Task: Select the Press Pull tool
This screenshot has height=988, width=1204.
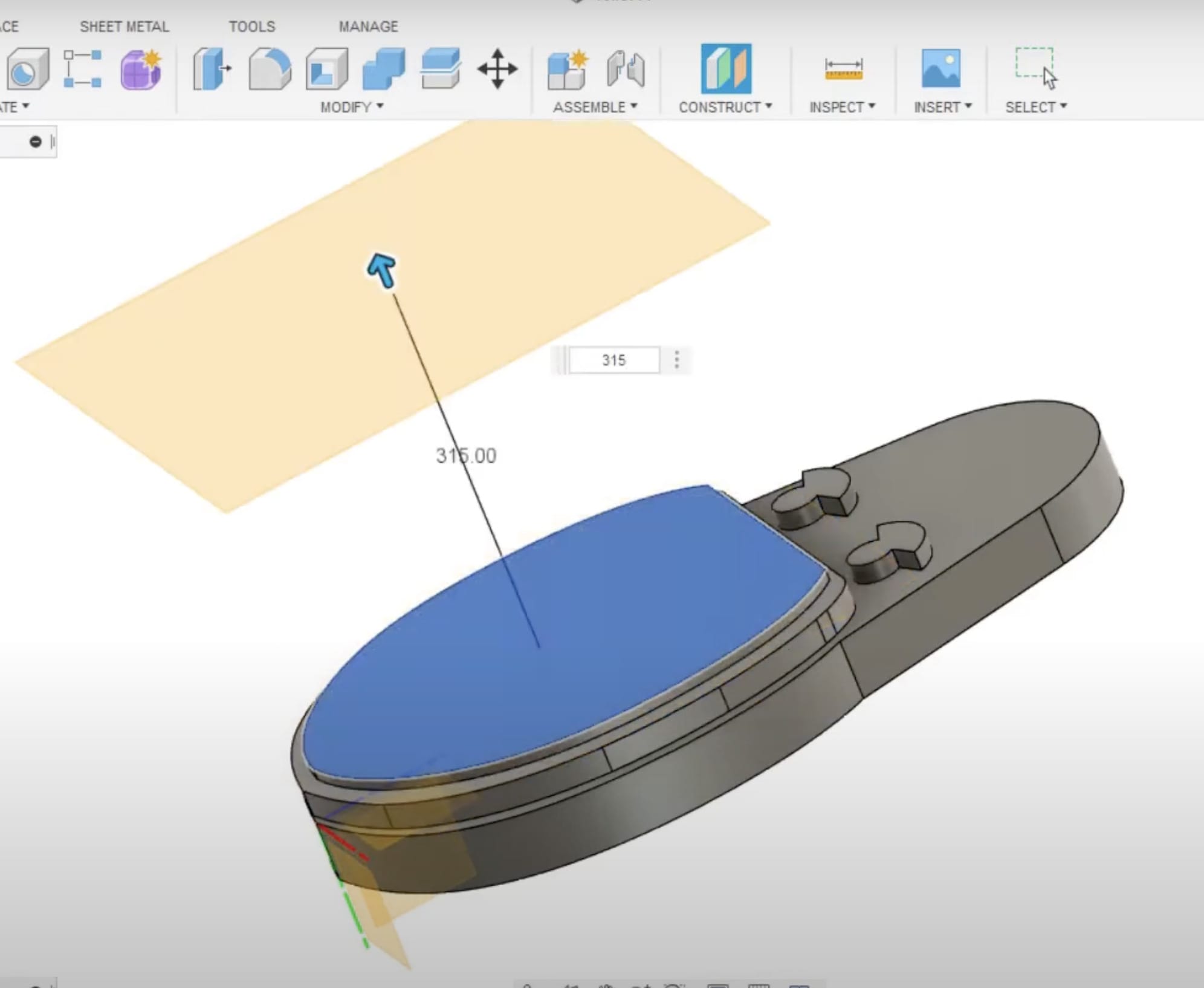Action: (x=212, y=69)
